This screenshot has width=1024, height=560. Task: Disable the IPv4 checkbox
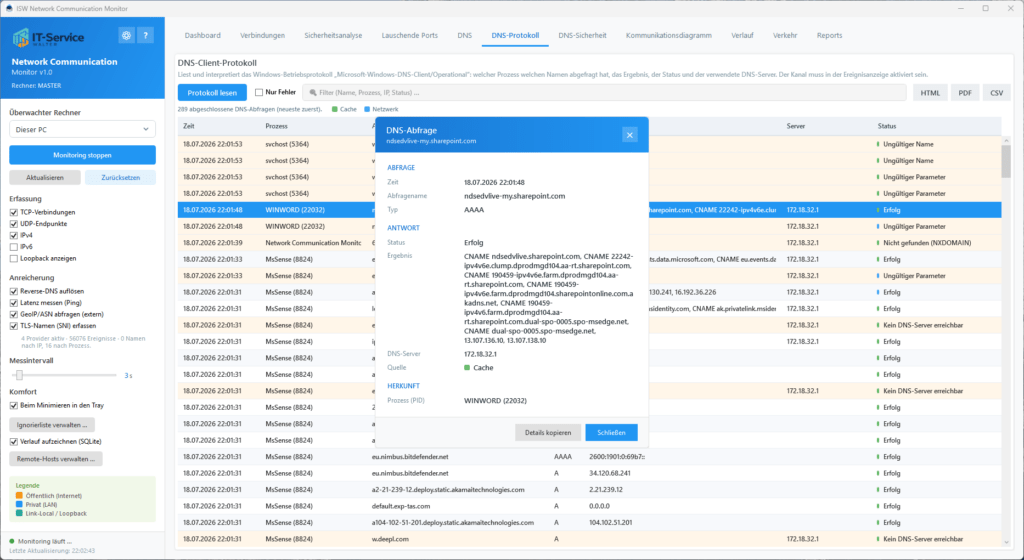(14, 235)
